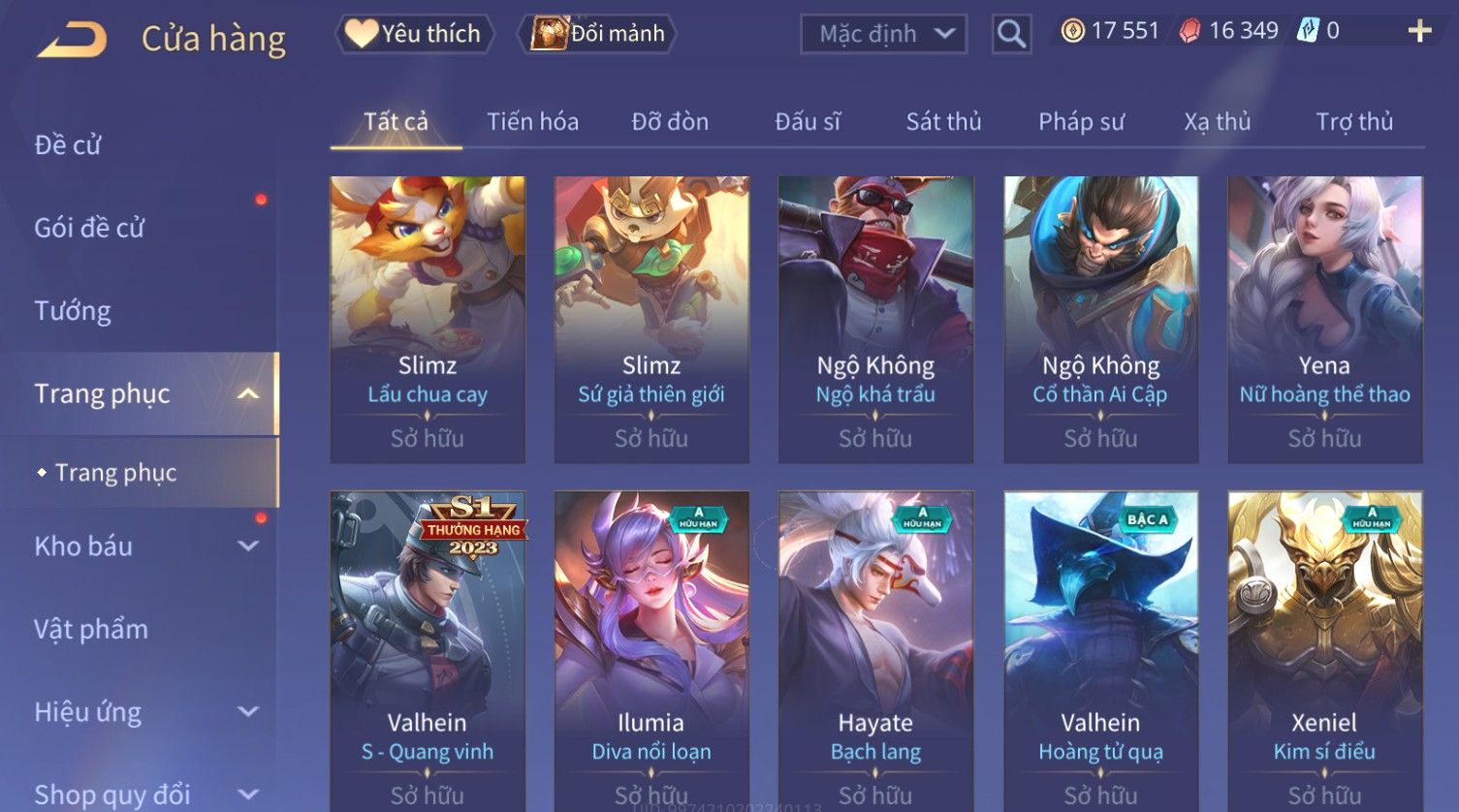1459x812 pixels.
Task: Open Gói đề cử in the sidebar
Action: [89, 228]
